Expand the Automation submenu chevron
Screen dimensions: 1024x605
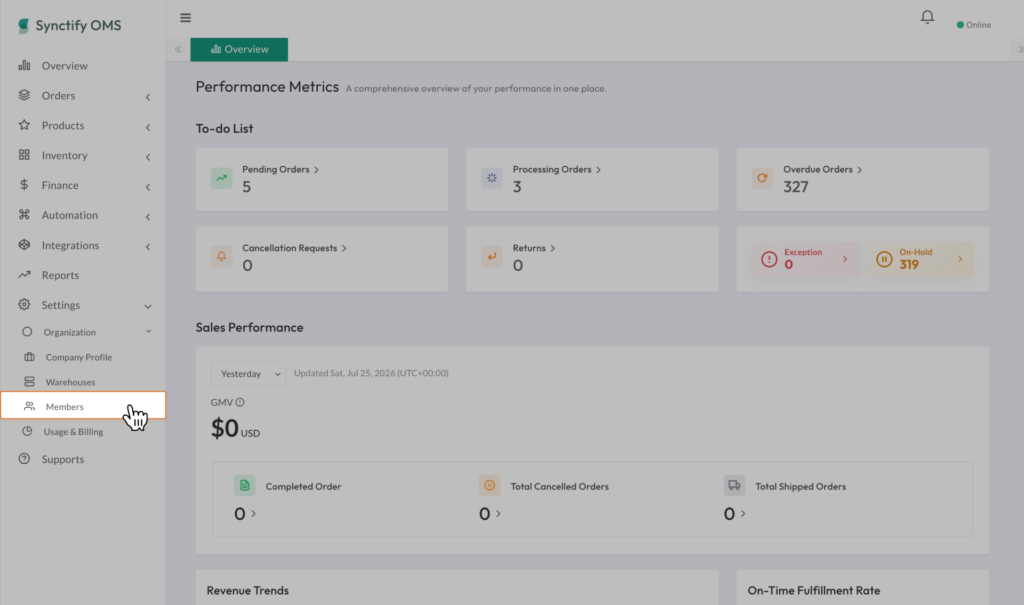point(148,216)
